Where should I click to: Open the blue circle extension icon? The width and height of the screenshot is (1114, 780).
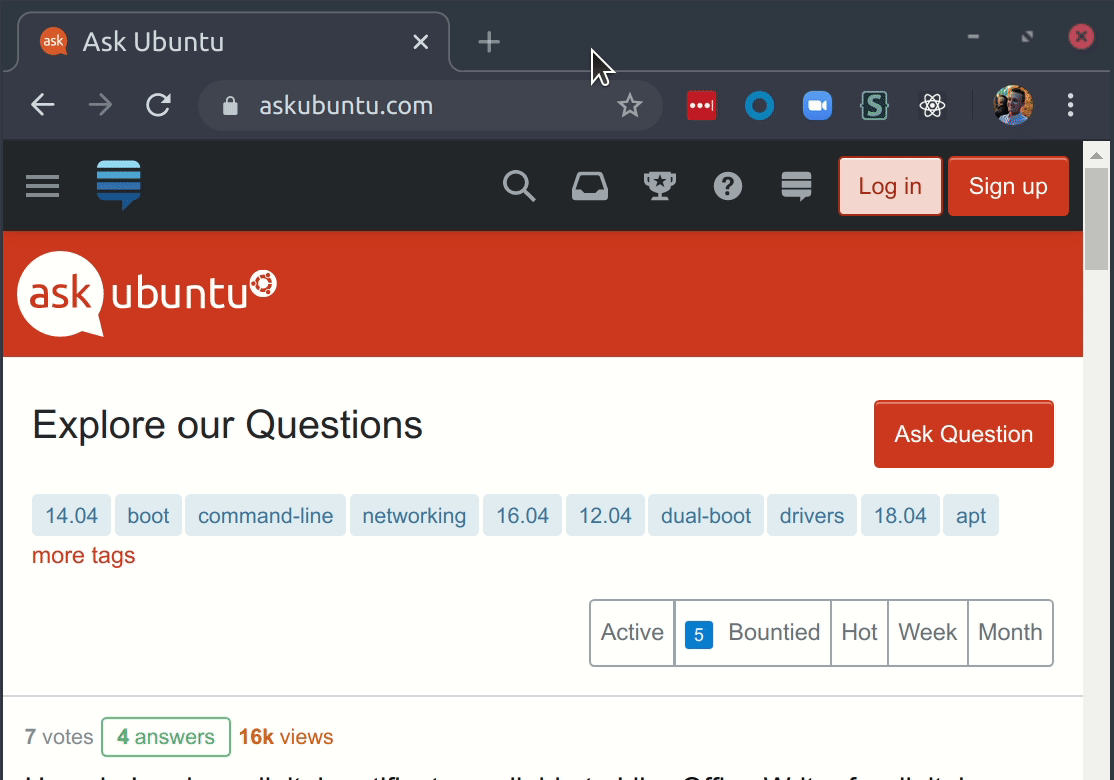coord(759,106)
